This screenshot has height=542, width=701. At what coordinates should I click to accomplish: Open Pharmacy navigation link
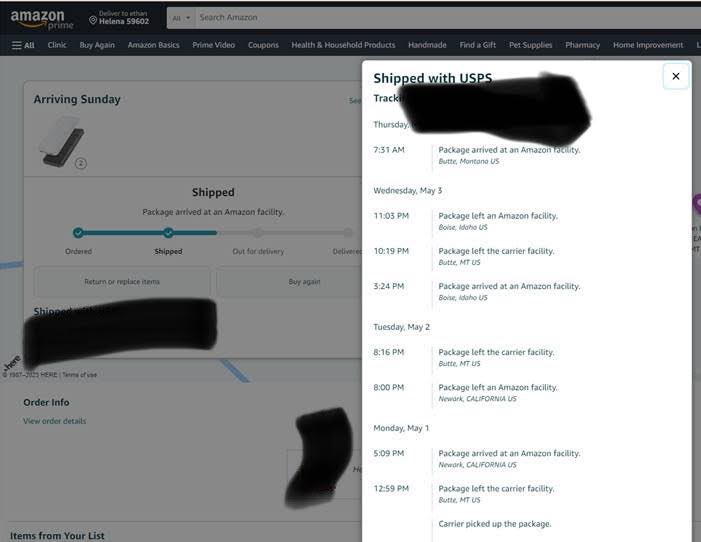(583, 45)
